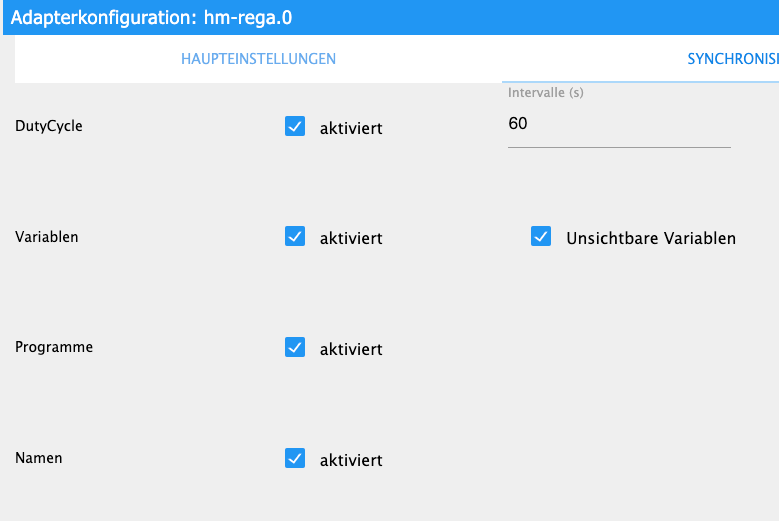Click the 'Intervalle (s)' field caption

pyautogui.click(x=546, y=93)
